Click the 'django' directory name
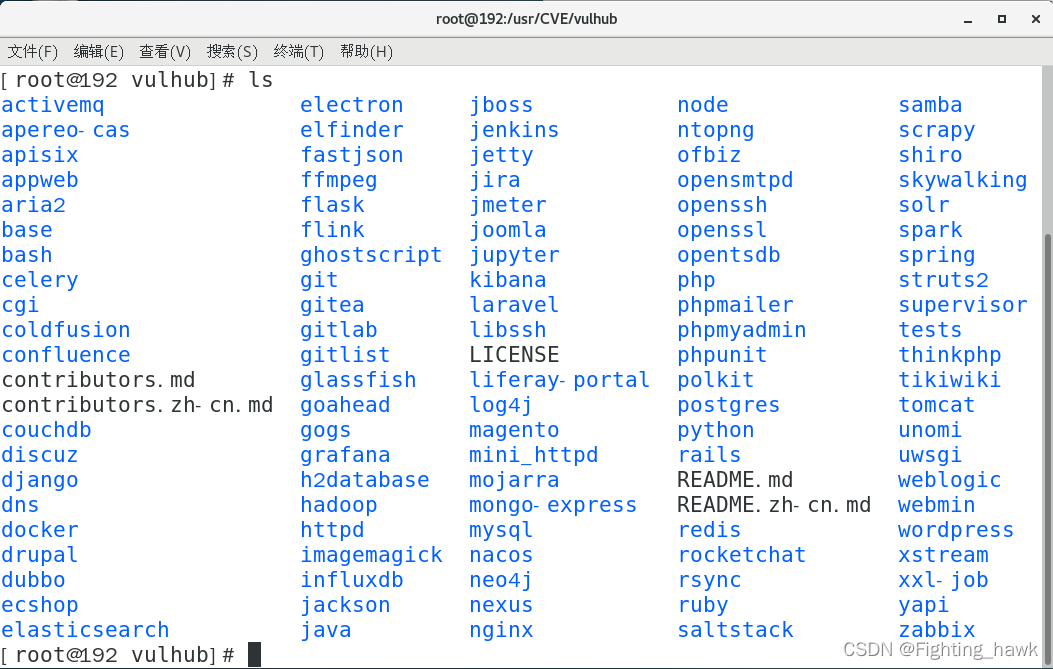Screen dimensions: 1053x669 [40, 480]
